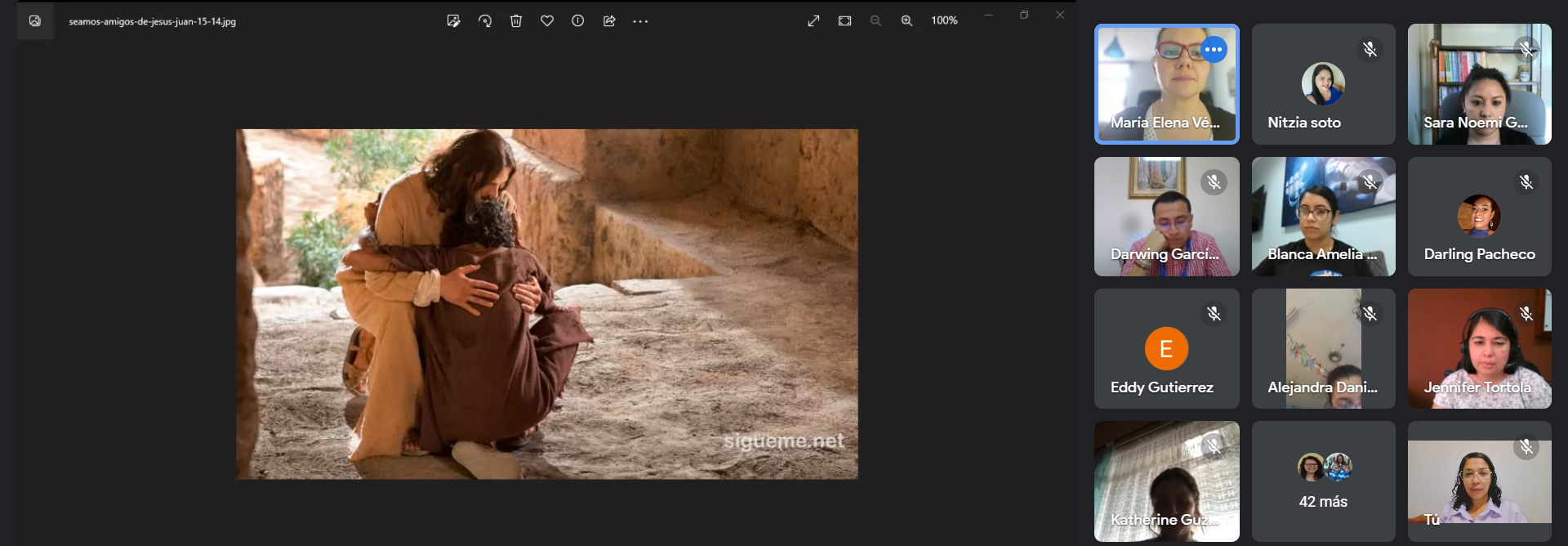Click muted microphone icon on Alejandra Dani tile
Viewport: 1568px width, 546px height.
(1370, 314)
